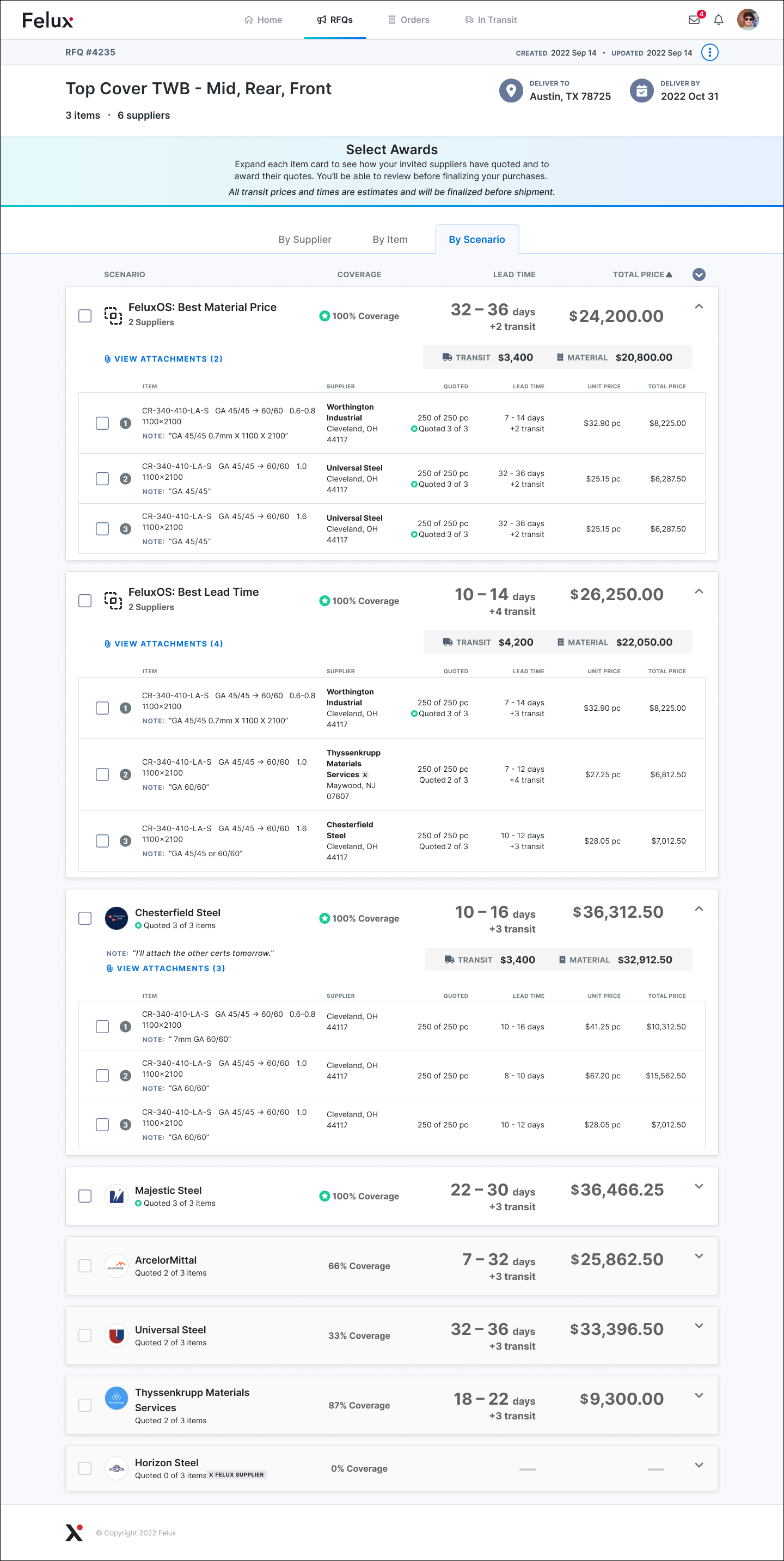
Task: Check the Majestic Steel scenario checkbox
Action: pos(85,1196)
